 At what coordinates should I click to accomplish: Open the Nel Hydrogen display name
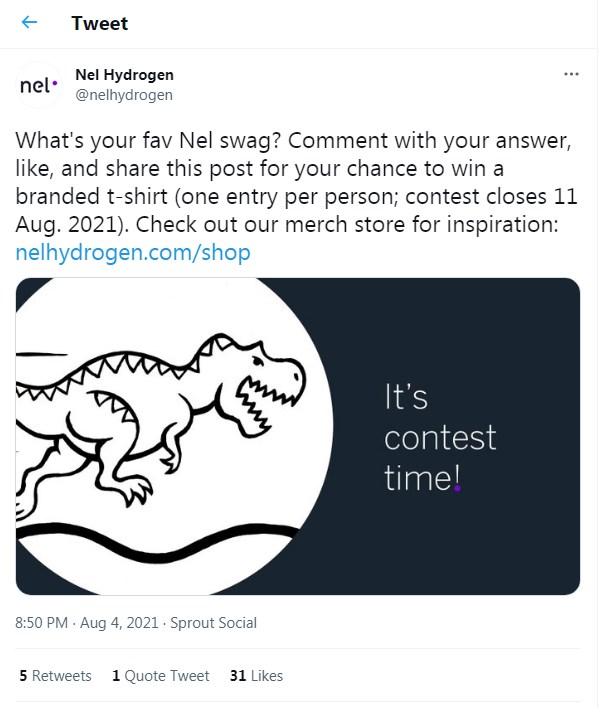[x=124, y=75]
